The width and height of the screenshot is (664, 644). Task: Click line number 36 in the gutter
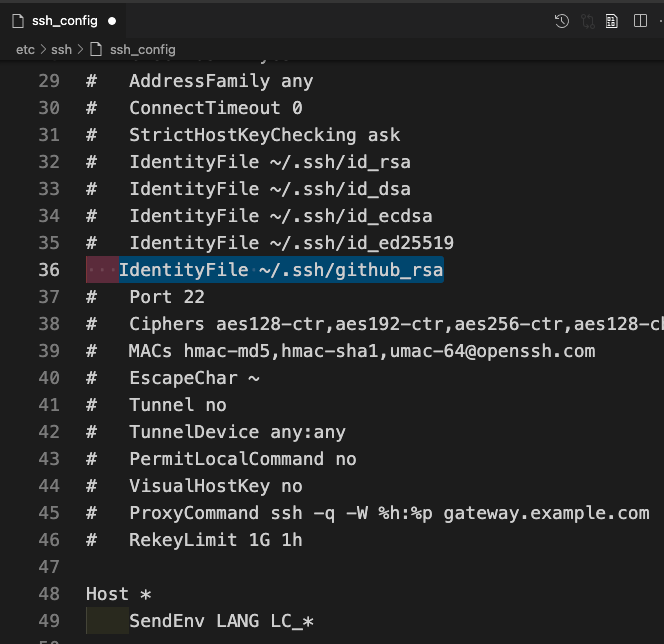48,270
